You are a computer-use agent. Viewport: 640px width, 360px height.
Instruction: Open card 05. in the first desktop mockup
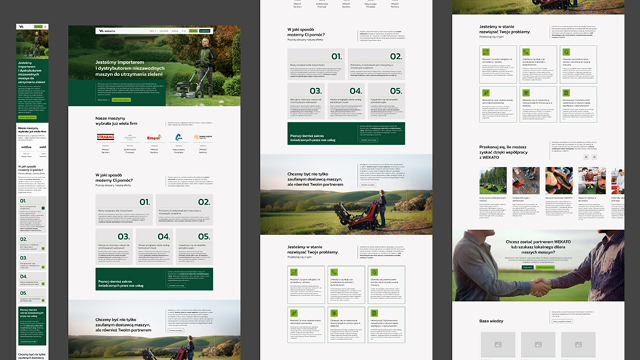point(194,247)
